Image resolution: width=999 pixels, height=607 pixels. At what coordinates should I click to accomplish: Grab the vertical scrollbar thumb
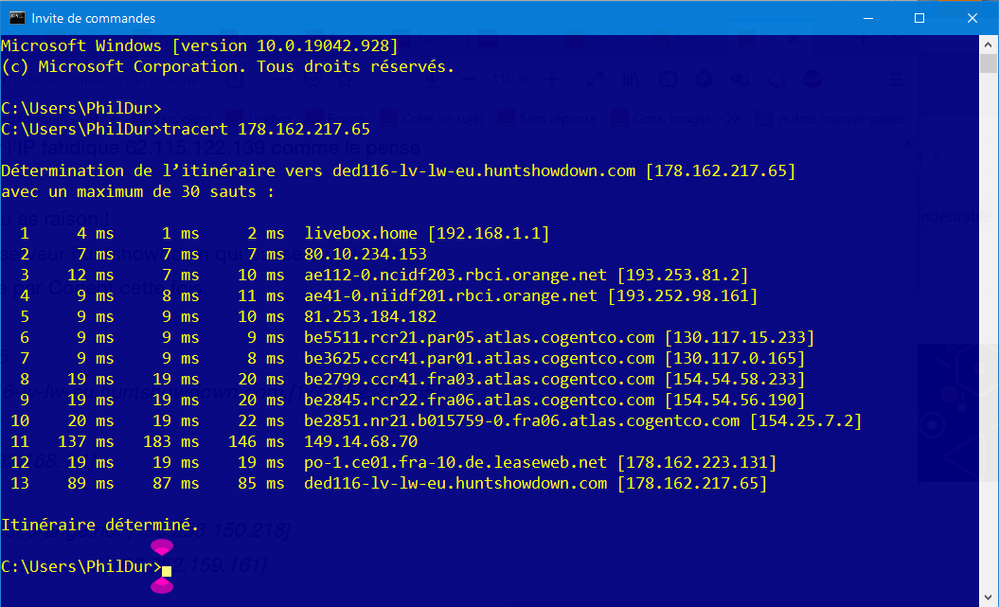(x=988, y=64)
